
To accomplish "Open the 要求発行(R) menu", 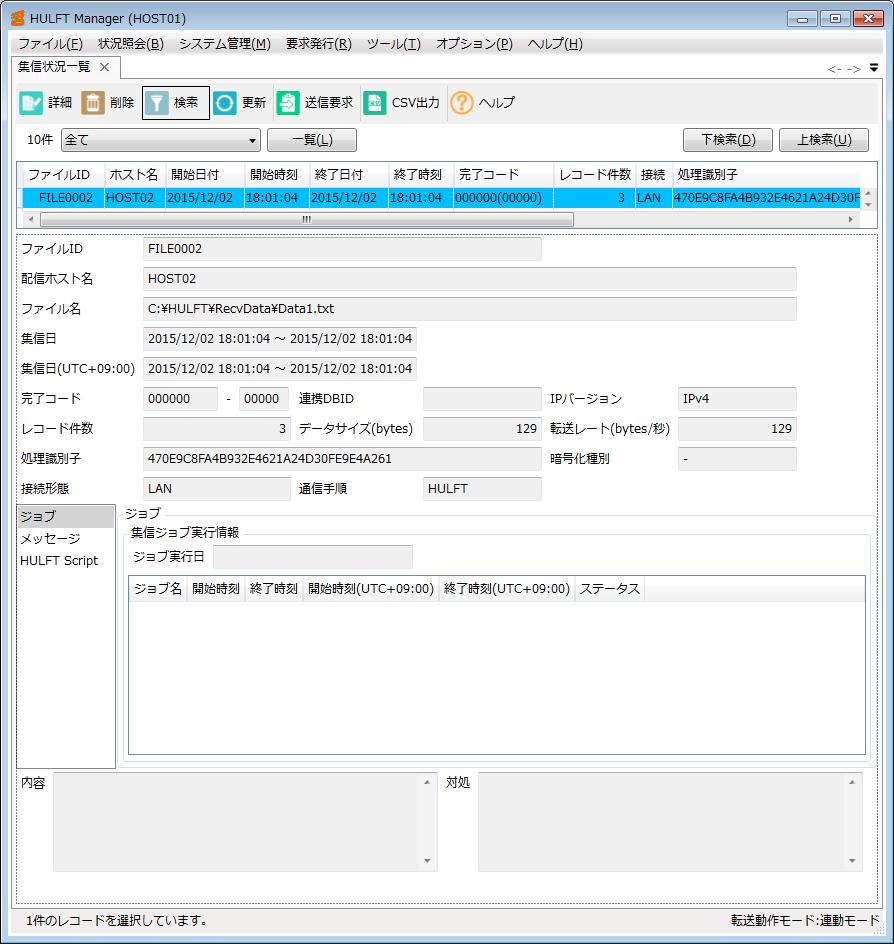I will [318, 44].
